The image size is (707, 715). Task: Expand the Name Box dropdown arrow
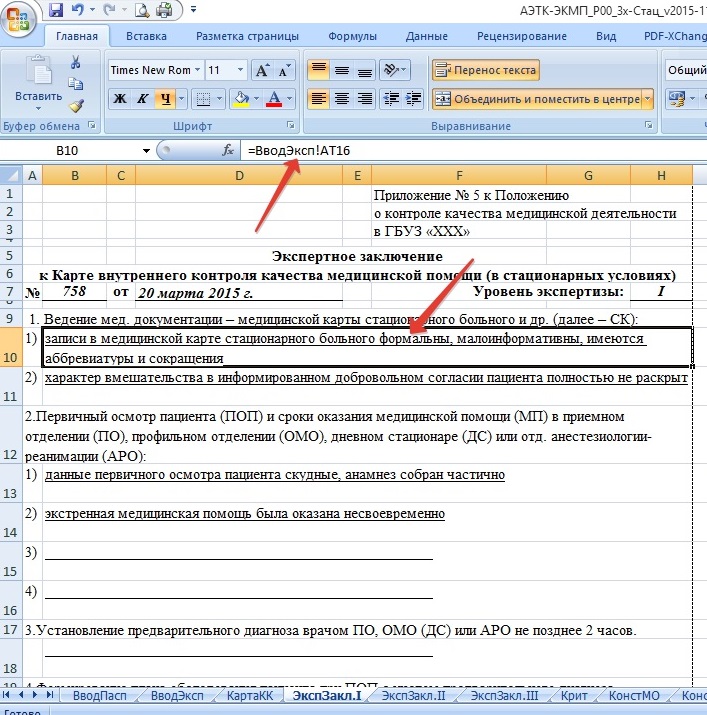pos(146,150)
